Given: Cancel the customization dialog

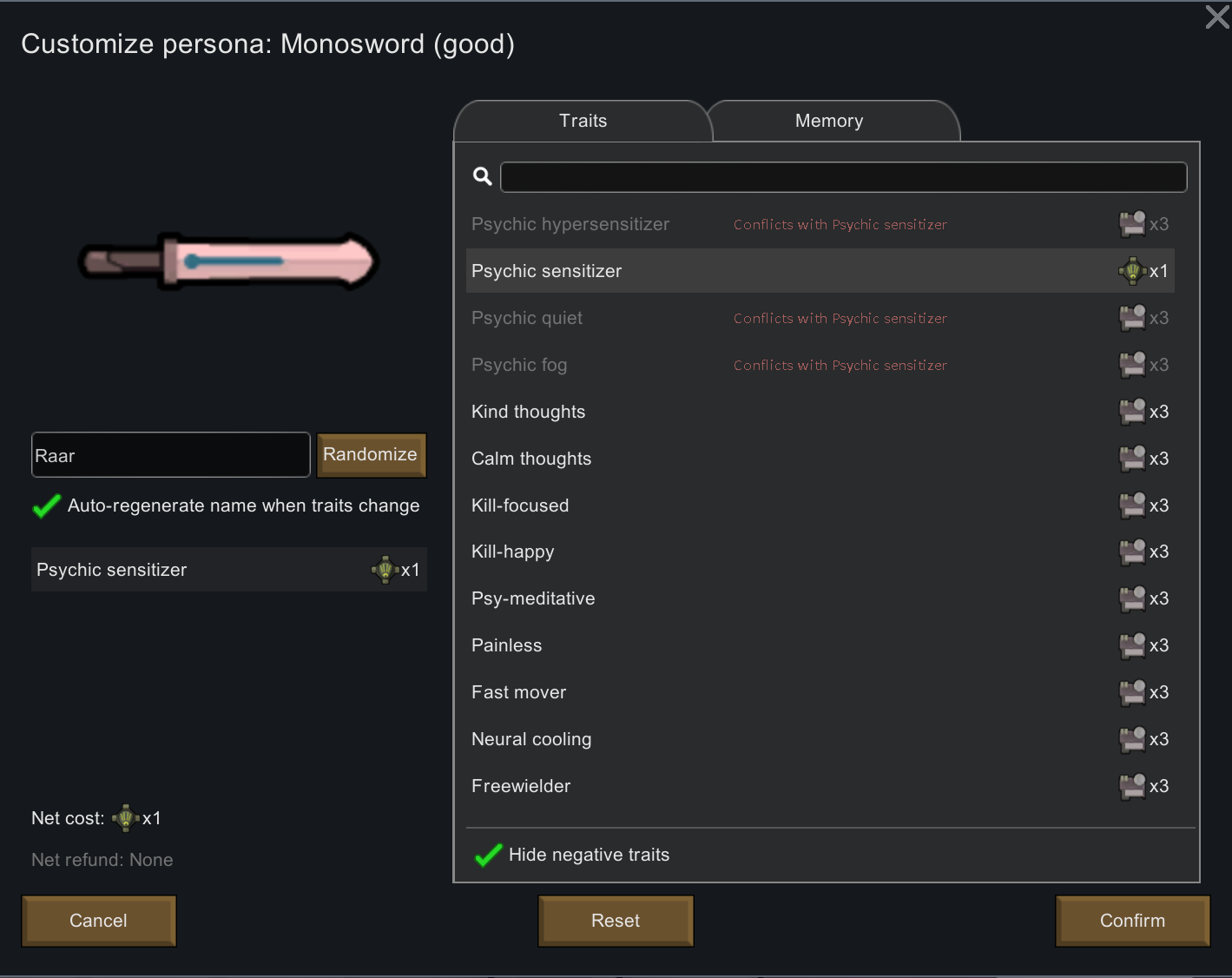Looking at the screenshot, I should click(x=98, y=921).
